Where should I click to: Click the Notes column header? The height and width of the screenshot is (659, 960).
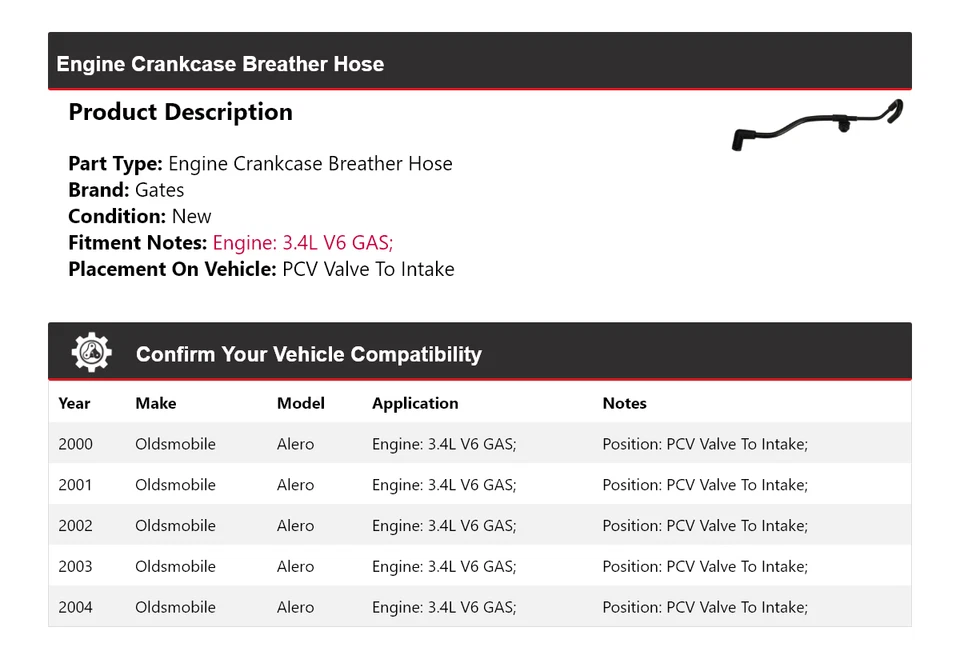(624, 403)
